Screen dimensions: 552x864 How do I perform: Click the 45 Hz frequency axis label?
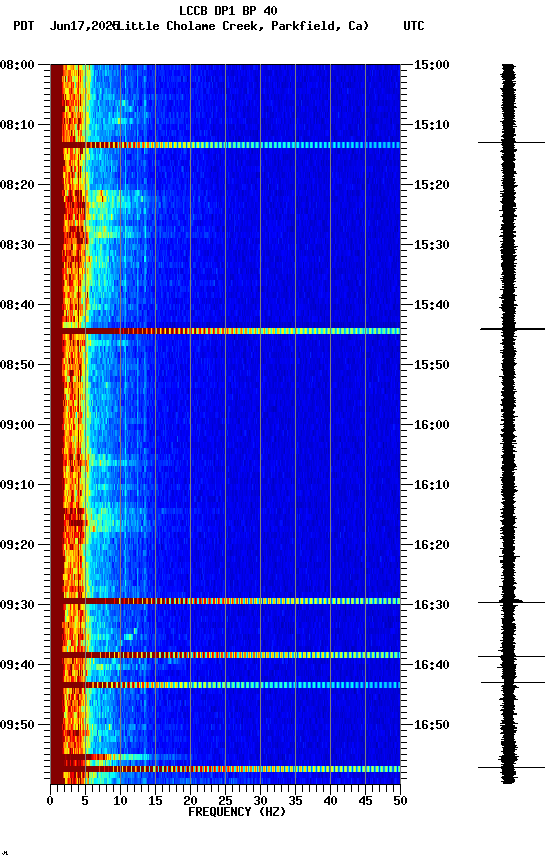click(x=365, y=801)
